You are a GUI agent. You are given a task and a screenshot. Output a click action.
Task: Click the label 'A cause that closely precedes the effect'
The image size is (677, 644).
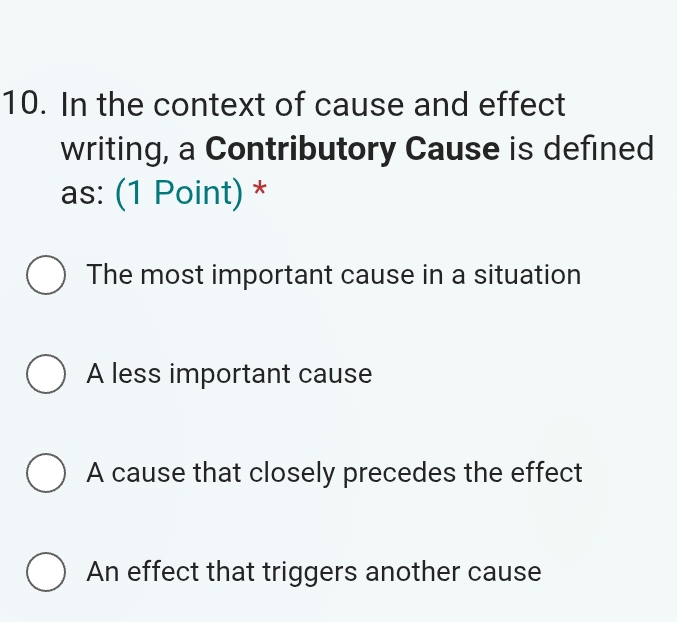[334, 472]
